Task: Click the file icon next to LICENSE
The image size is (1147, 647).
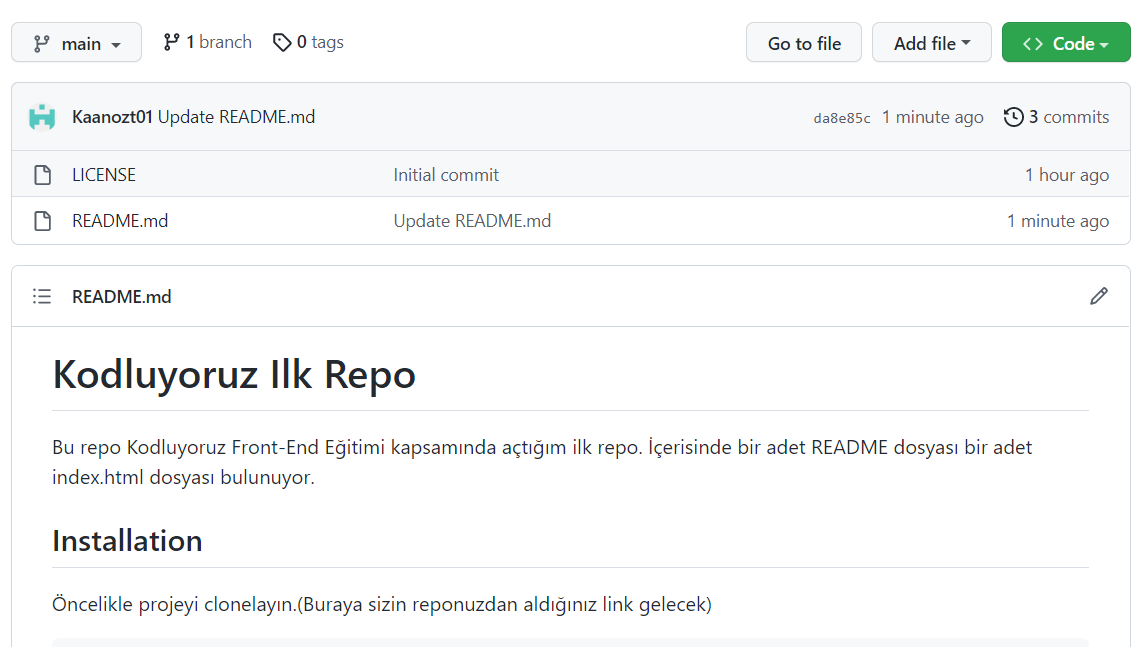Action: [x=42, y=175]
